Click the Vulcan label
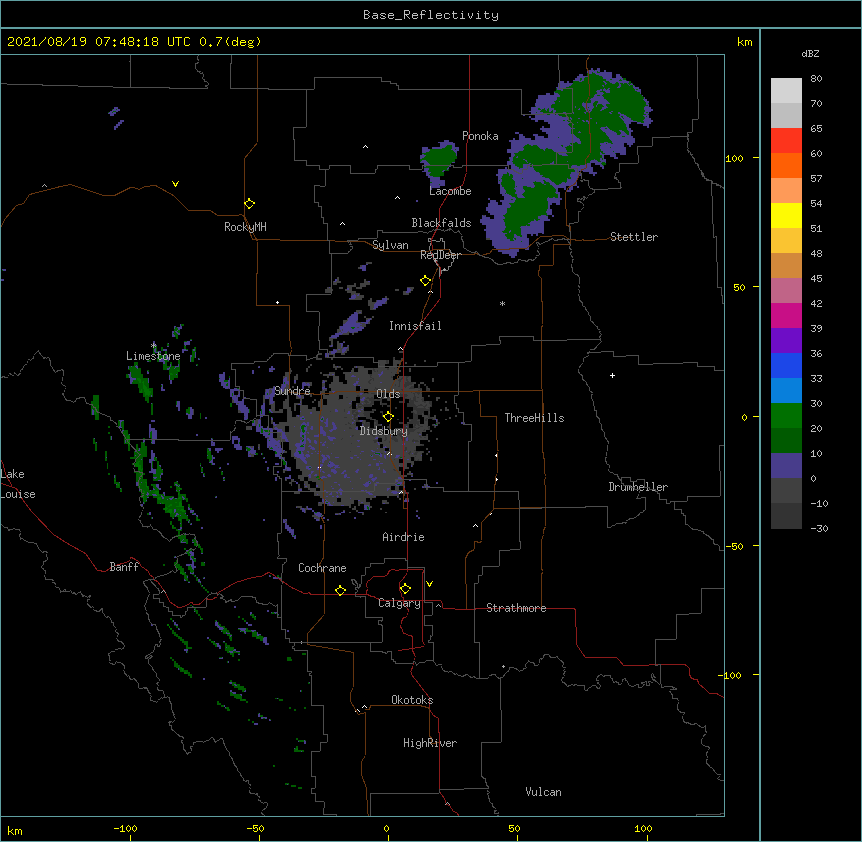 click(x=543, y=792)
